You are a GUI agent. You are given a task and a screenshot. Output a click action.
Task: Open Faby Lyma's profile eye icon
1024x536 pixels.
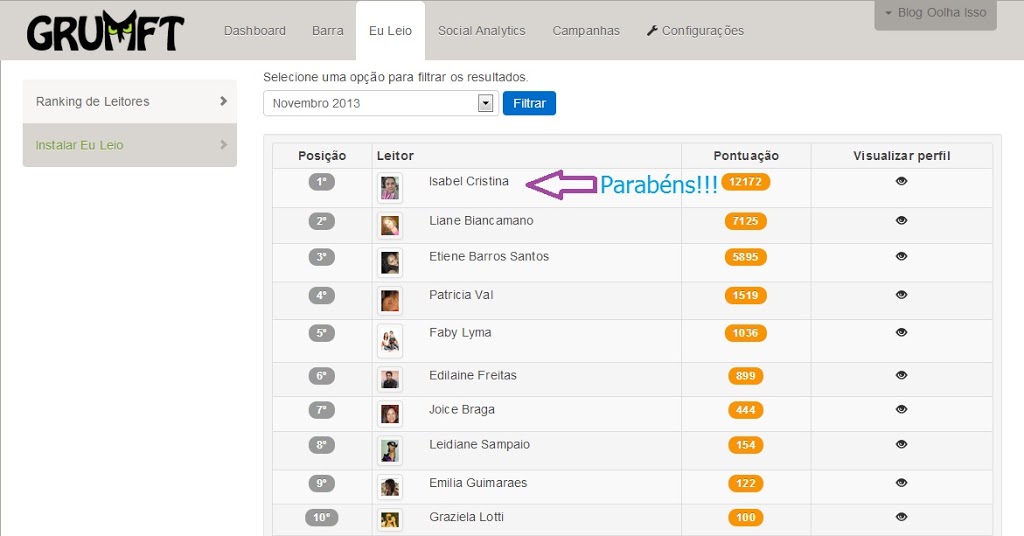(x=901, y=332)
